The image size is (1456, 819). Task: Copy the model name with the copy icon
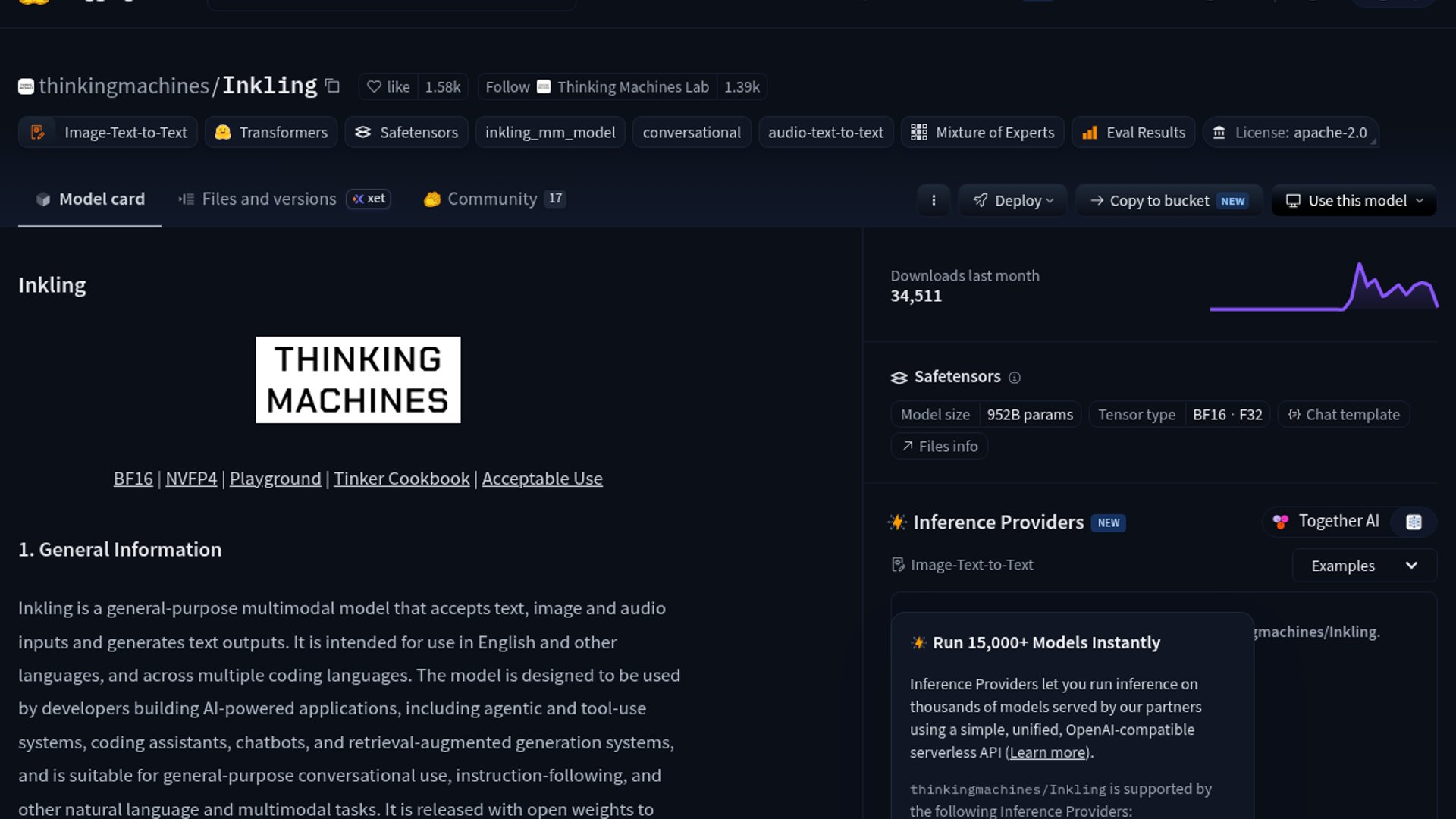[x=332, y=86]
